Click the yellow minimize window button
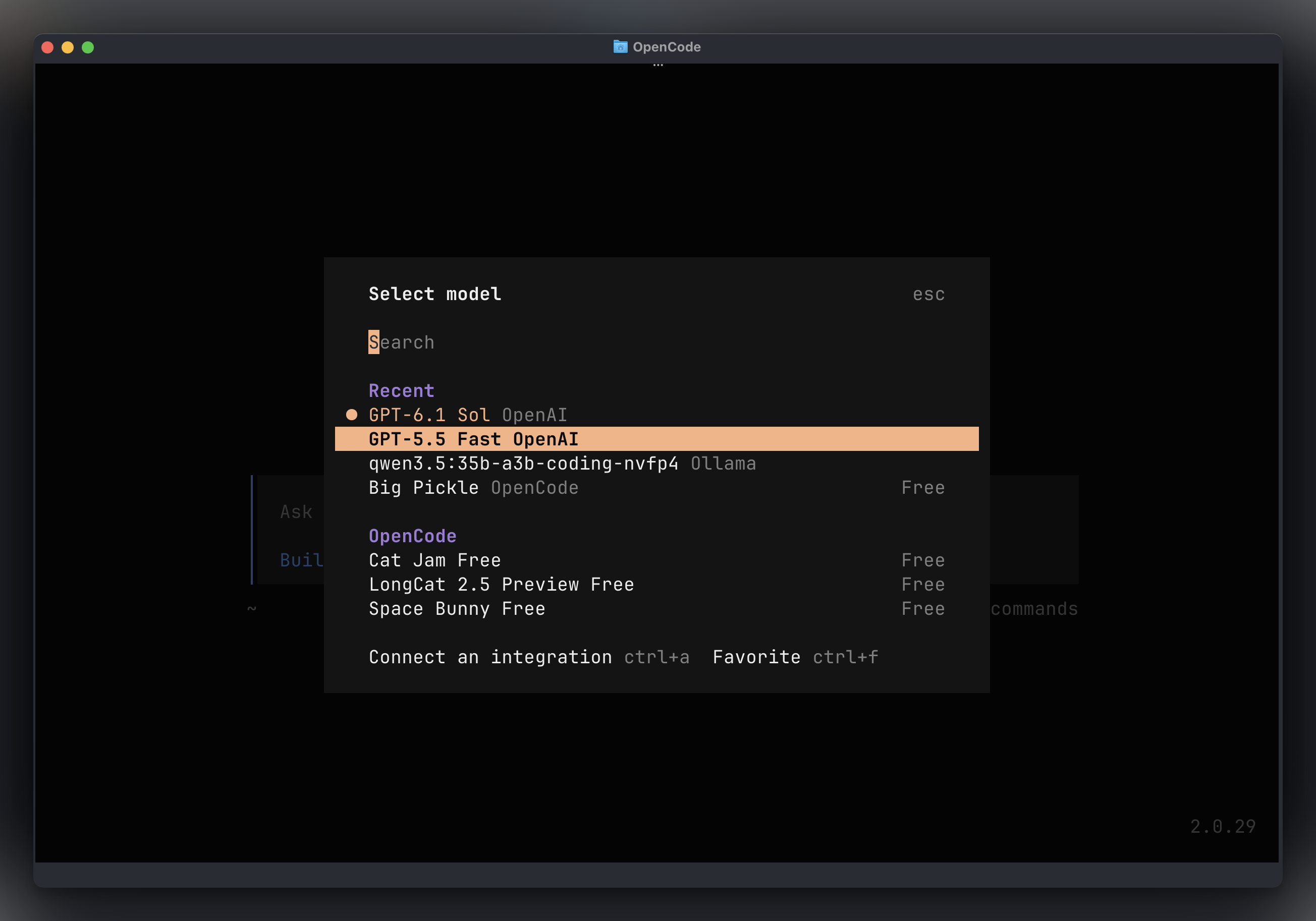Image resolution: width=1316 pixels, height=921 pixels. 68,47
